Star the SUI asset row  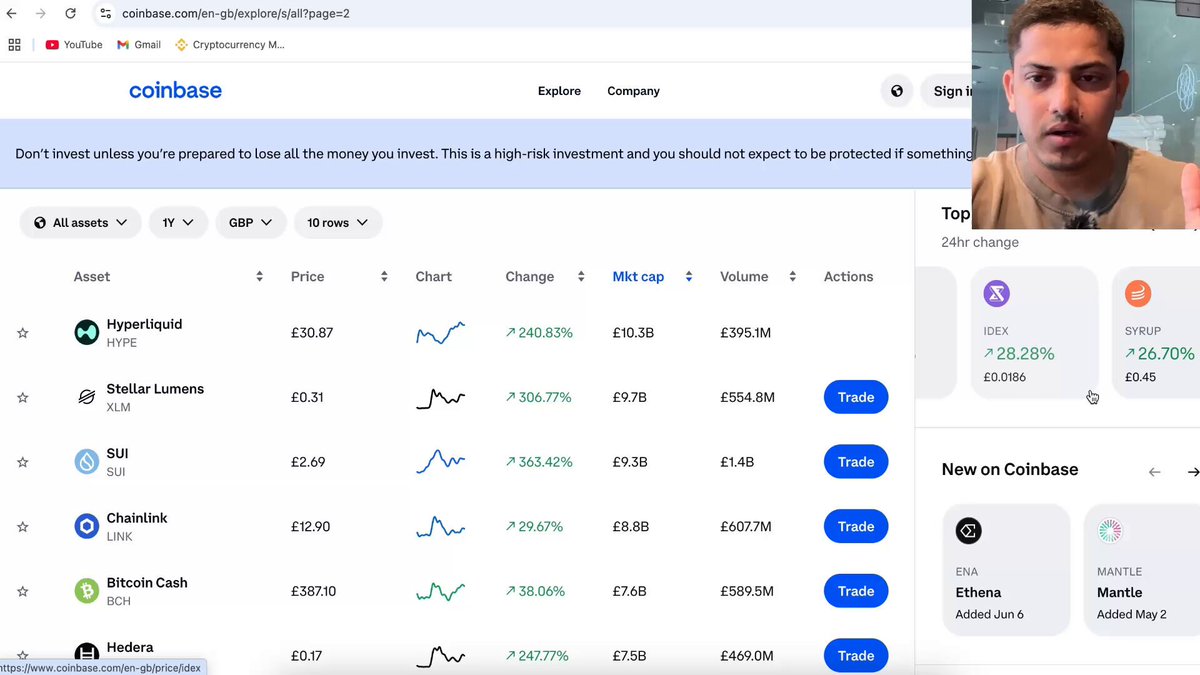click(23, 462)
